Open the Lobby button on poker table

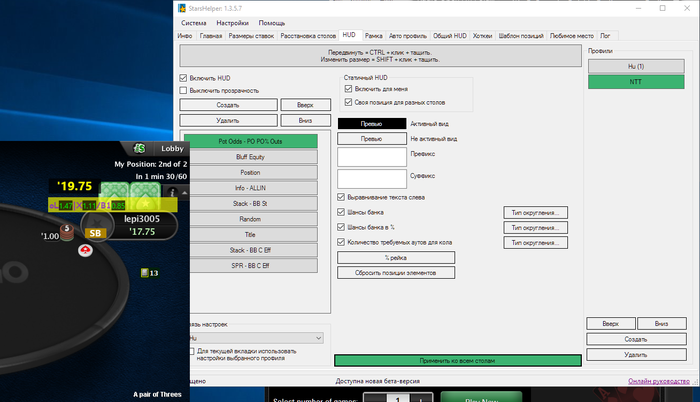tap(172, 148)
